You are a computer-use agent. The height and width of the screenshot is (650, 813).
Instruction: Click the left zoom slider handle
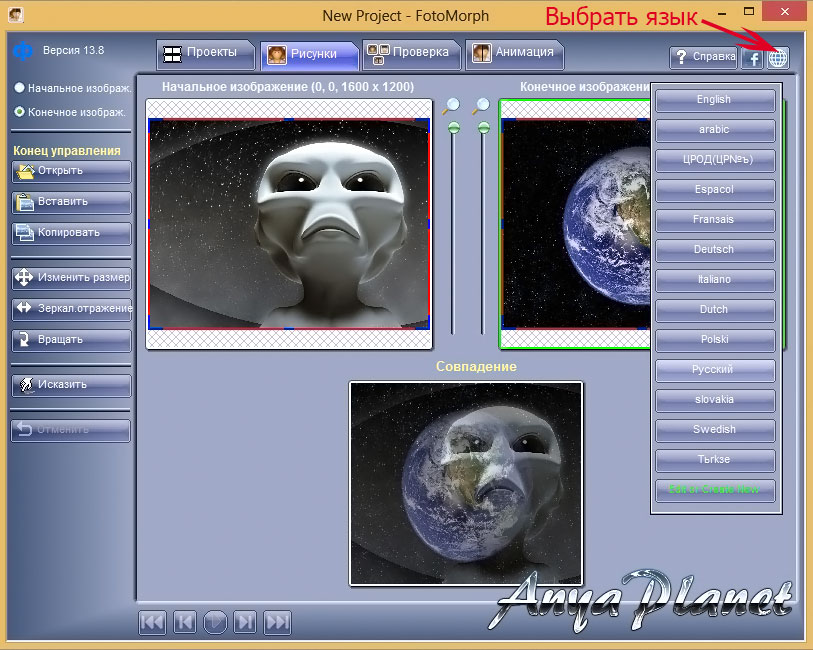454,127
